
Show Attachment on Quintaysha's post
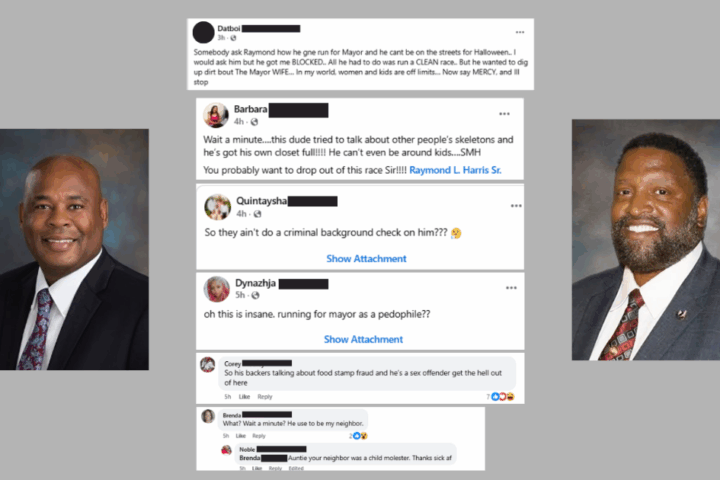(366, 259)
